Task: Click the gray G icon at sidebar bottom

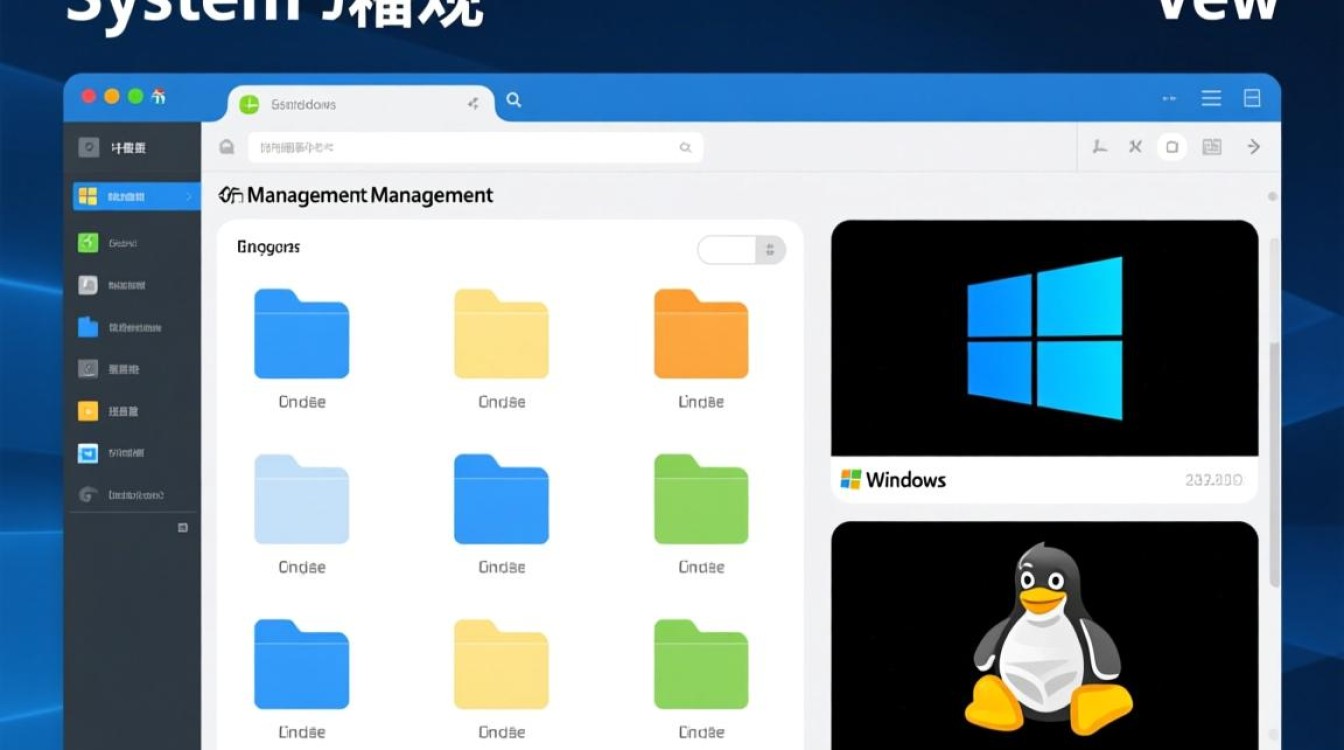Action: pyautogui.click(x=90, y=494)
